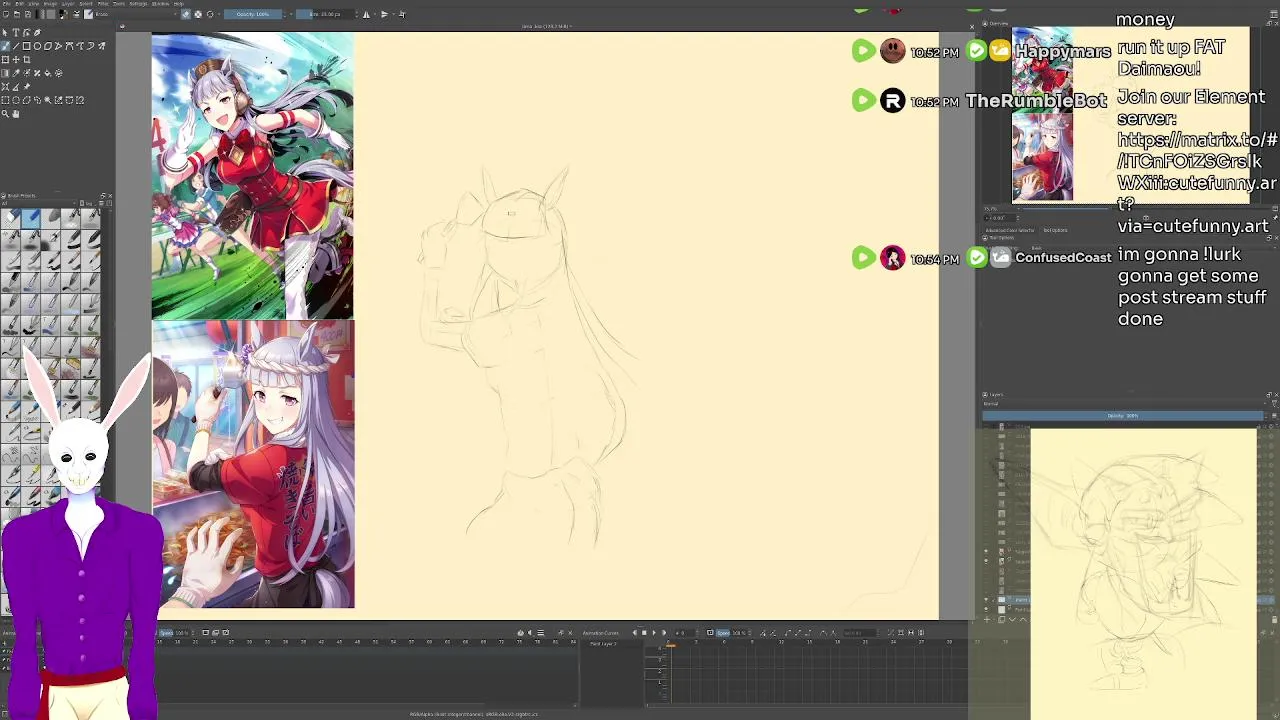The height and width of the screenshot is (720, 1280).
Task: Select the Line tool
Action: click(15, 46)
